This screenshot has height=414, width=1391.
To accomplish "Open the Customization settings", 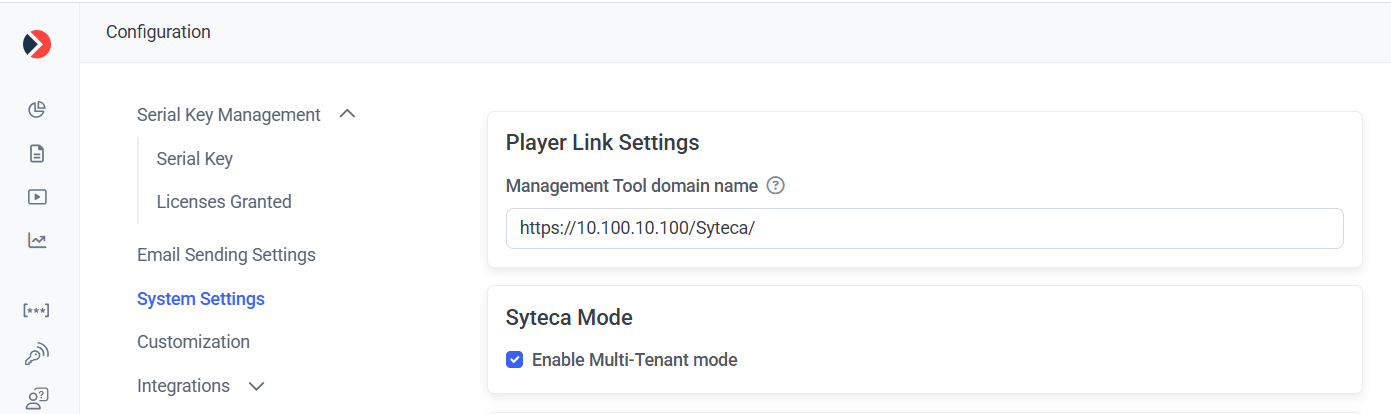I will (193, 342).
